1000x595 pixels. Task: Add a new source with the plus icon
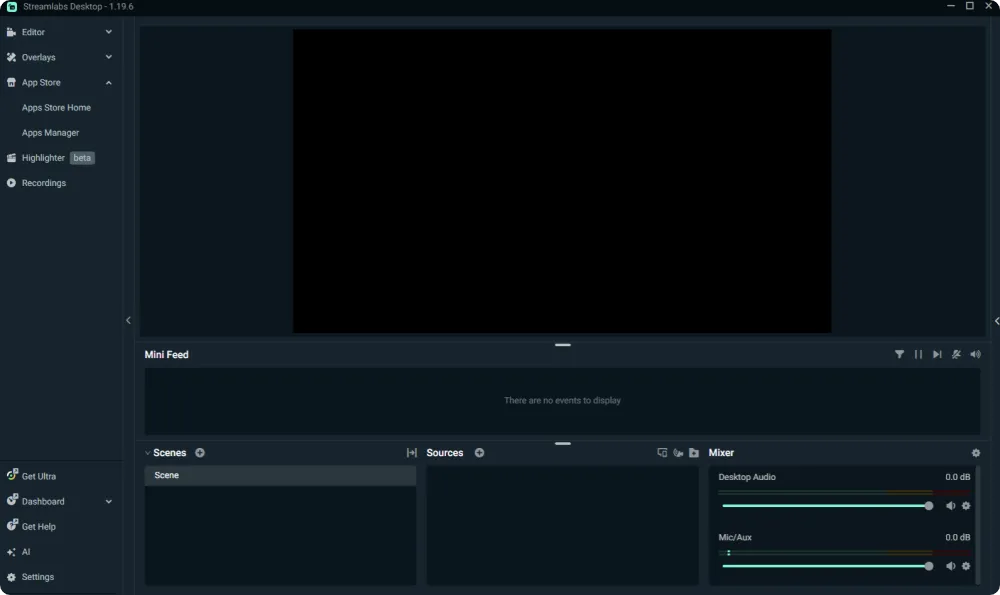480,453
